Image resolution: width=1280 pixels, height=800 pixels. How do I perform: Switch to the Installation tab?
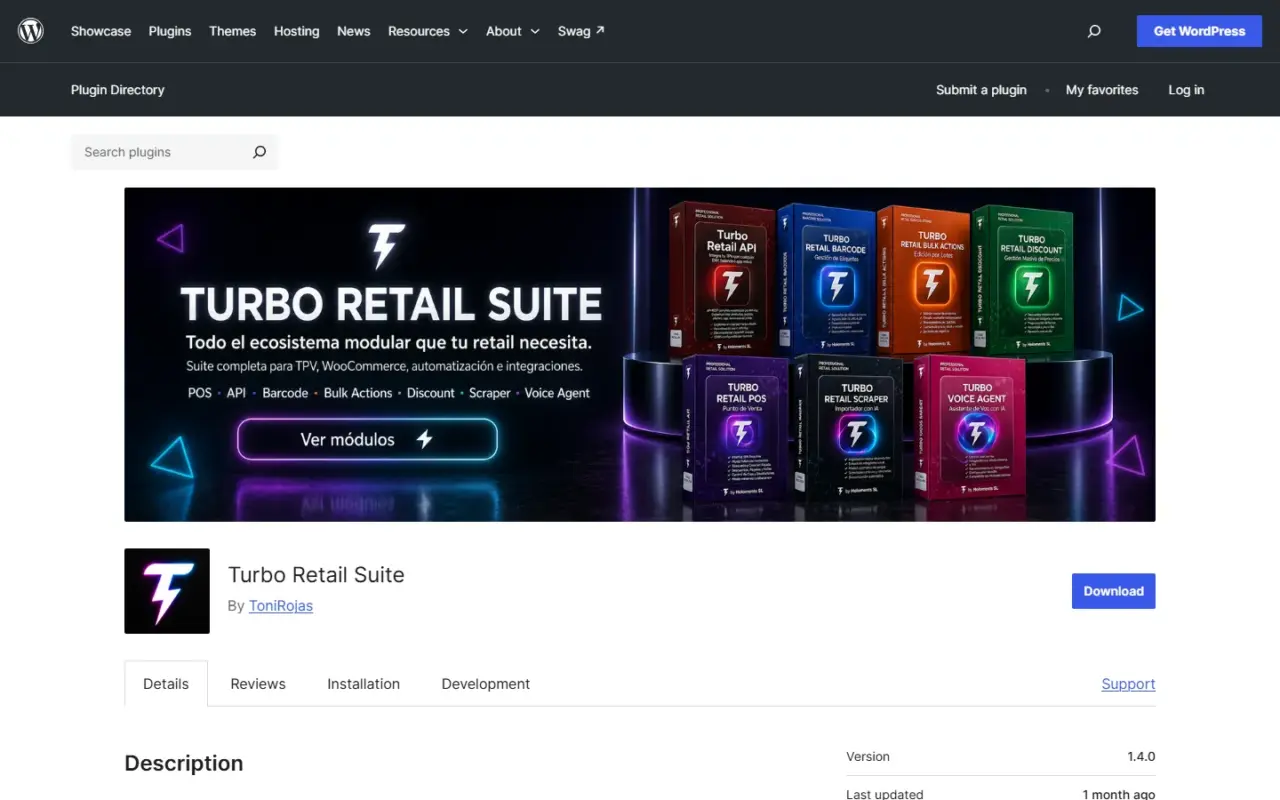click(364, 684)
